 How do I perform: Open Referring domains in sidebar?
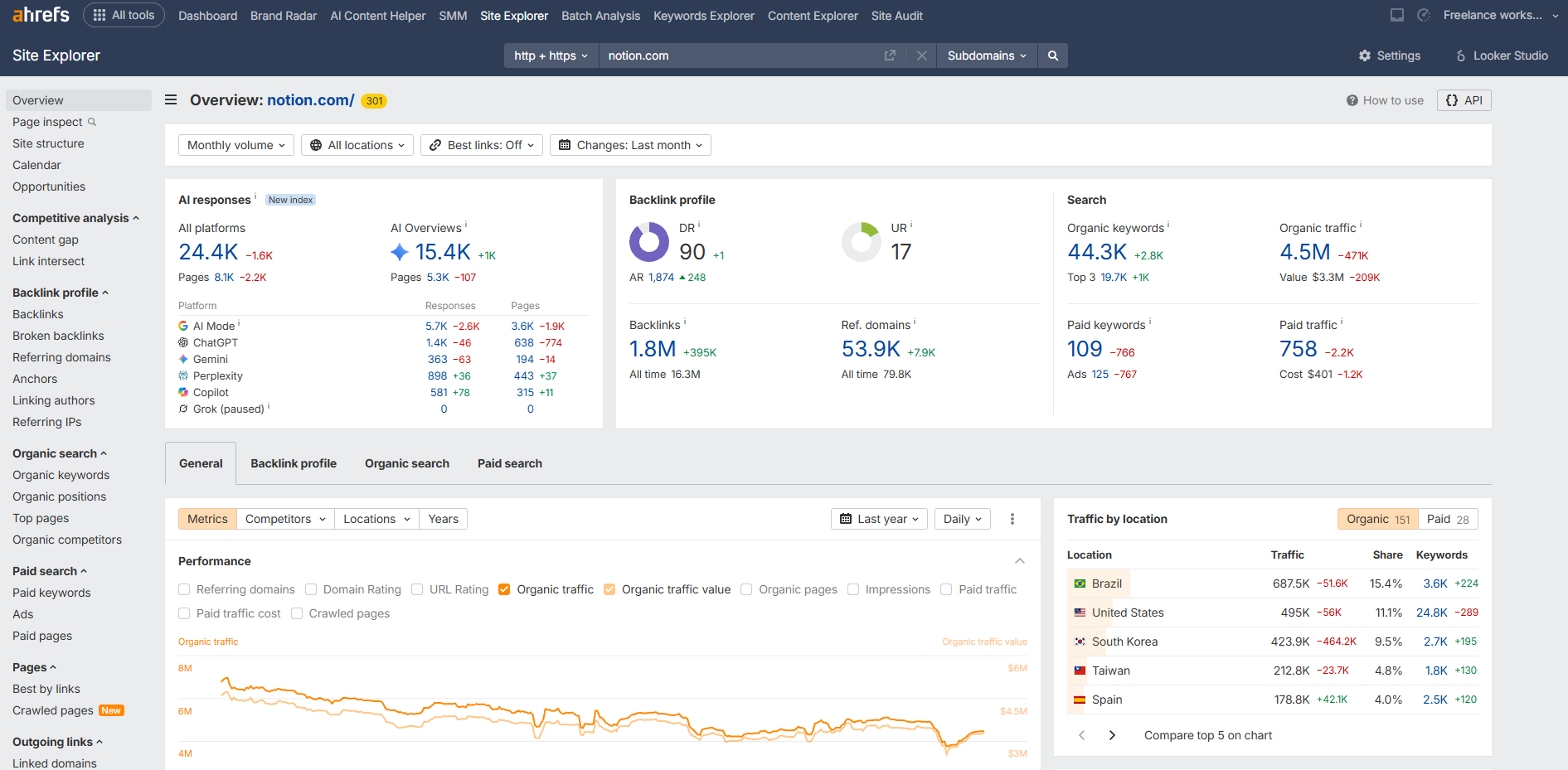click(61, 357)
